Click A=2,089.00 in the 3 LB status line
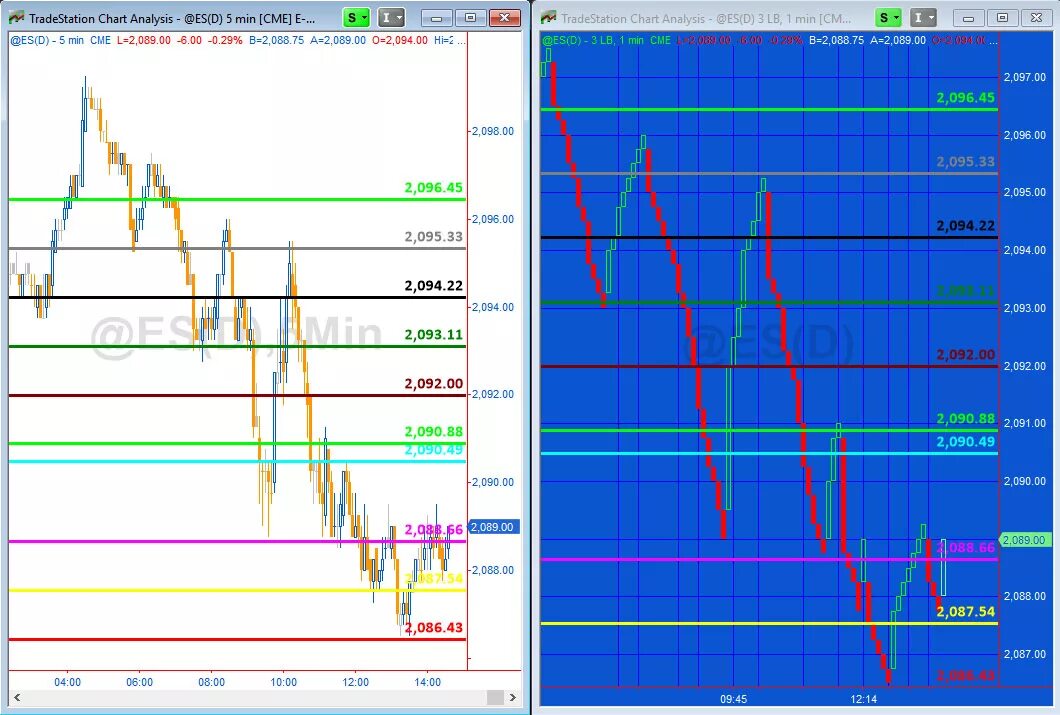The image size is (1060, 715). (898, 41)
